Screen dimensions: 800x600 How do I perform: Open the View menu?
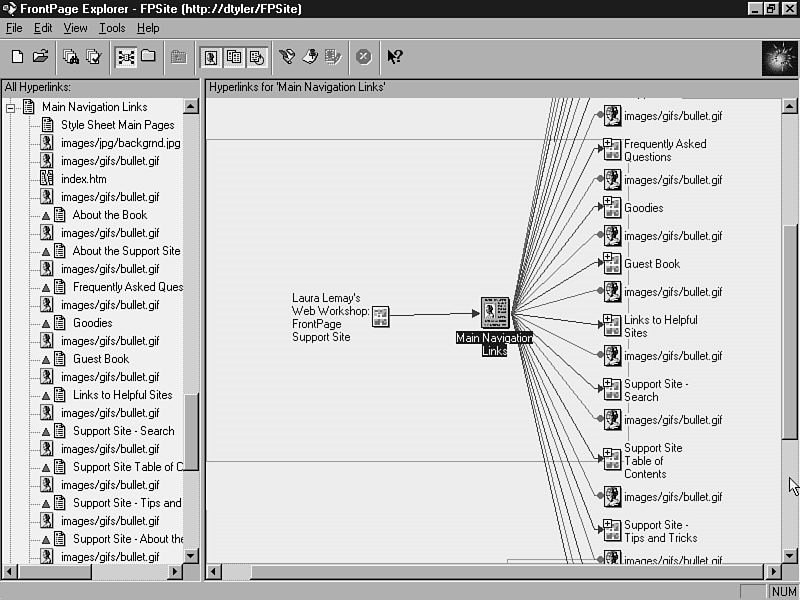(76, 28)
